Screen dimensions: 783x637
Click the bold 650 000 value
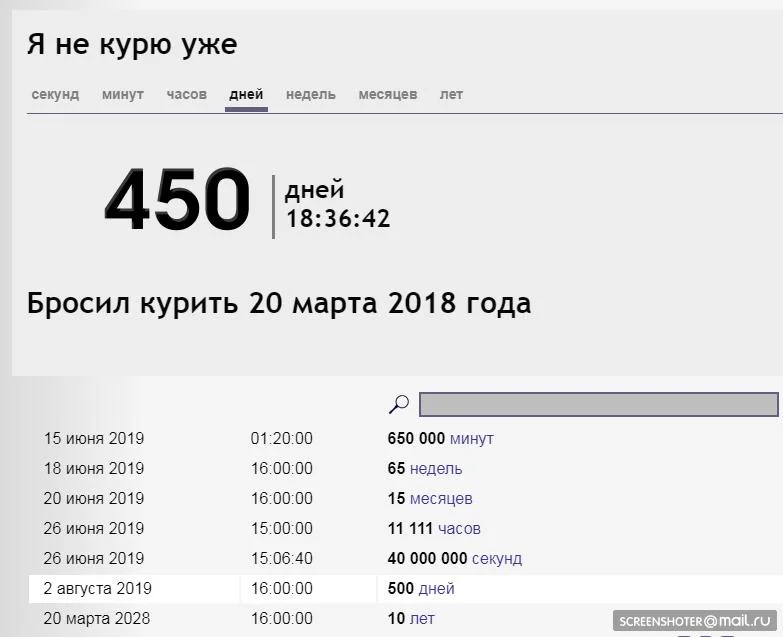coord(416,438)
